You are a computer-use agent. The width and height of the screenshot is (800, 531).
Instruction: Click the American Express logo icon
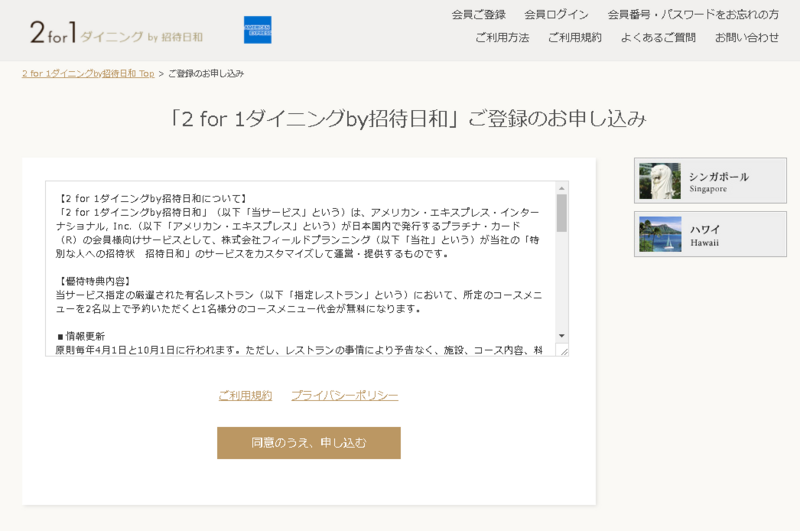pyautogui.click(x=258, y=30)
